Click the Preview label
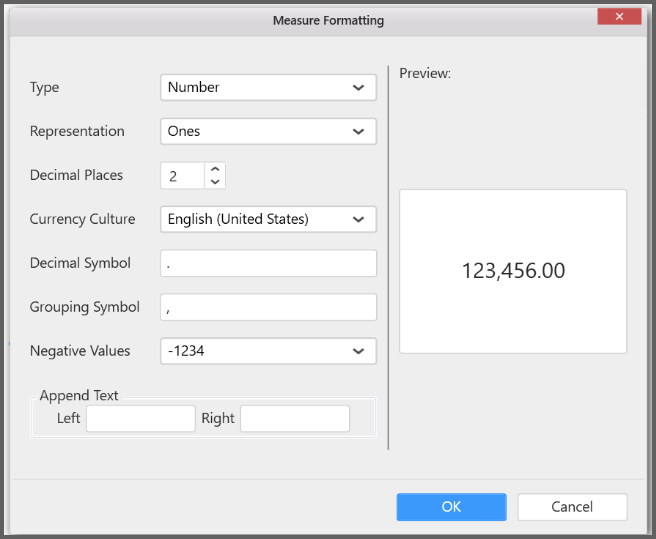Image resolution: width=656 pixels, height=539 pixels. tap(425, 74)
